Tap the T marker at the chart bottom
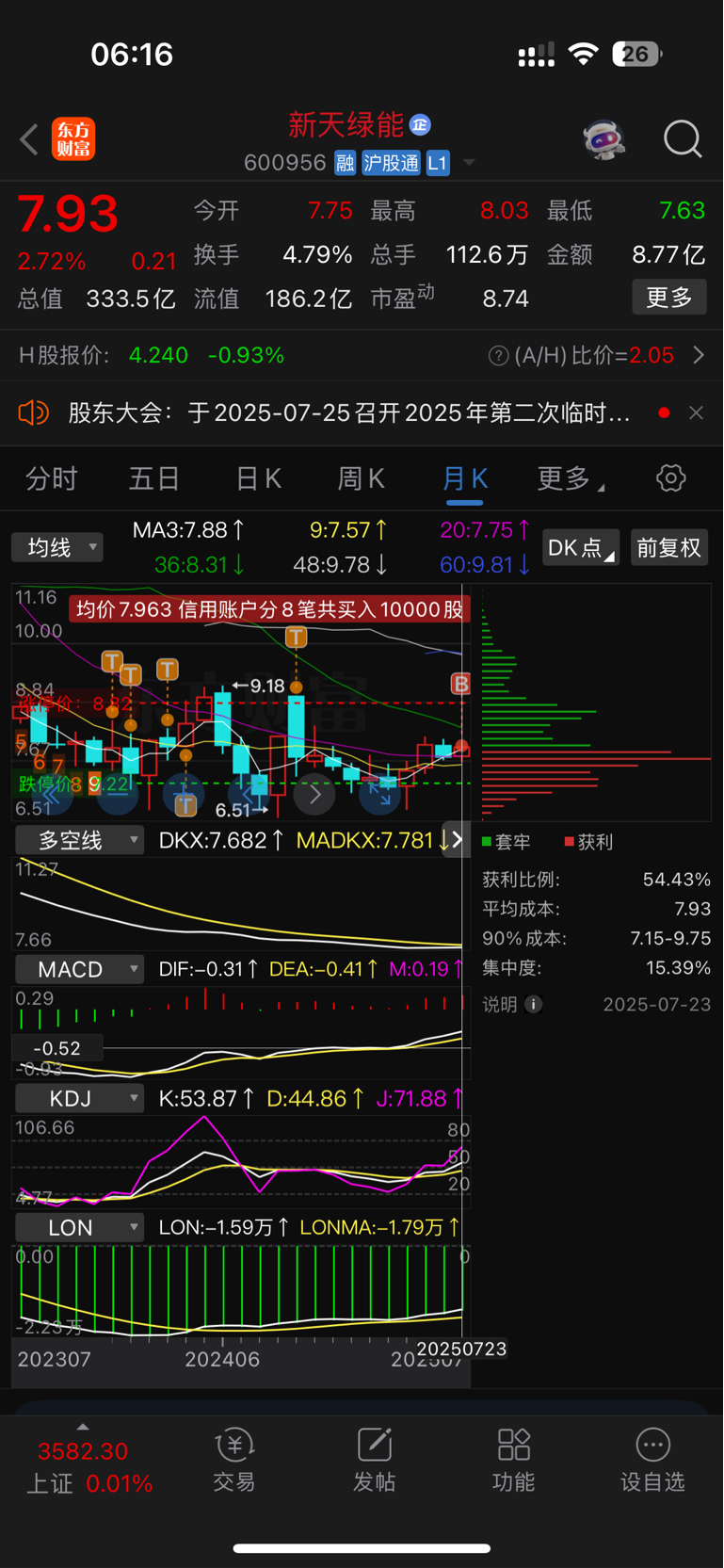Screen dimensions: 724x1568 point(185,804)
